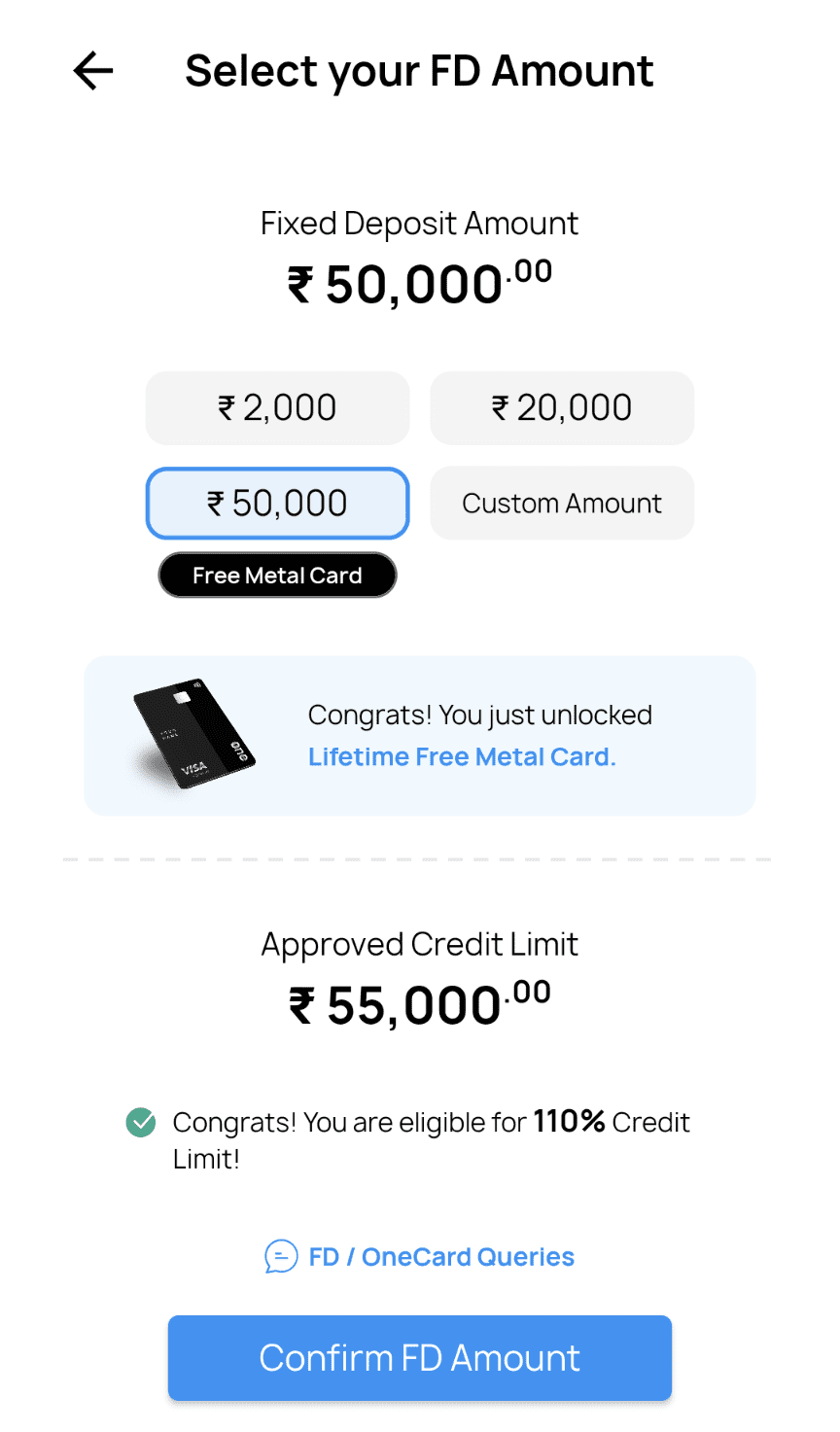This screenshot has height=1432, width=840.
Task: Click the Fixed Deposit Amount value ₹ 50,000.00
Action: tap(420, 284)
